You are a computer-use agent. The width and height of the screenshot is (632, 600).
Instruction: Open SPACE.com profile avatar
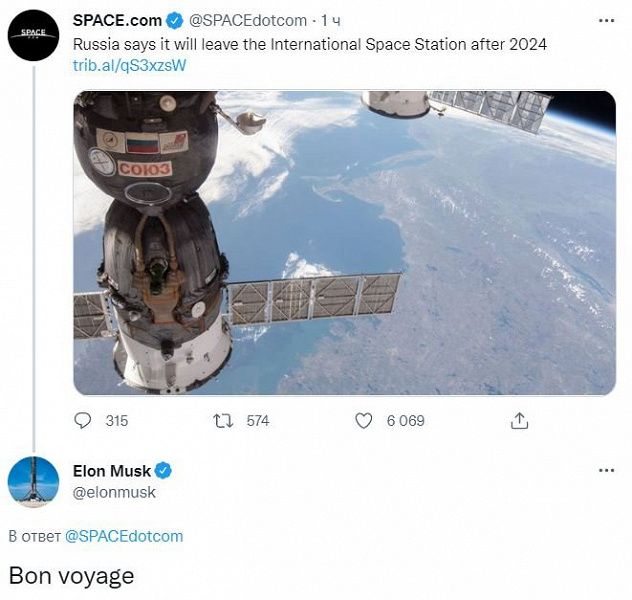33,36
